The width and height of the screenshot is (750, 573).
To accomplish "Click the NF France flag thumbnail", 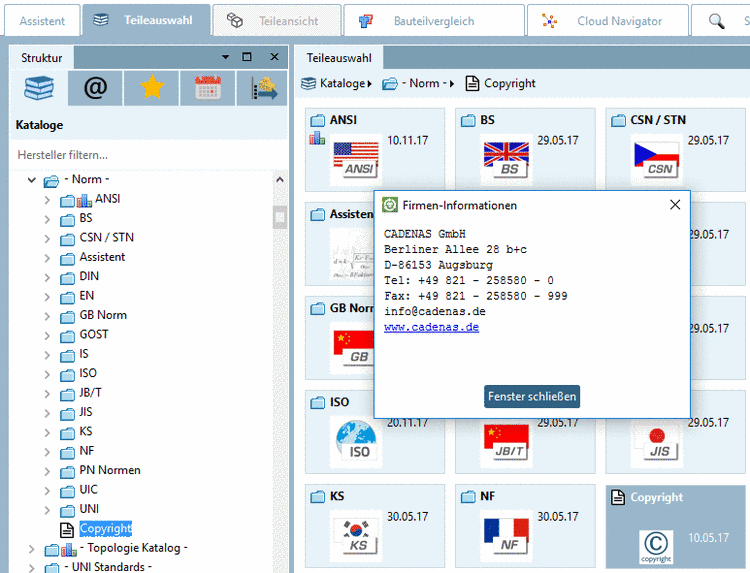I will tap(506, 536).
